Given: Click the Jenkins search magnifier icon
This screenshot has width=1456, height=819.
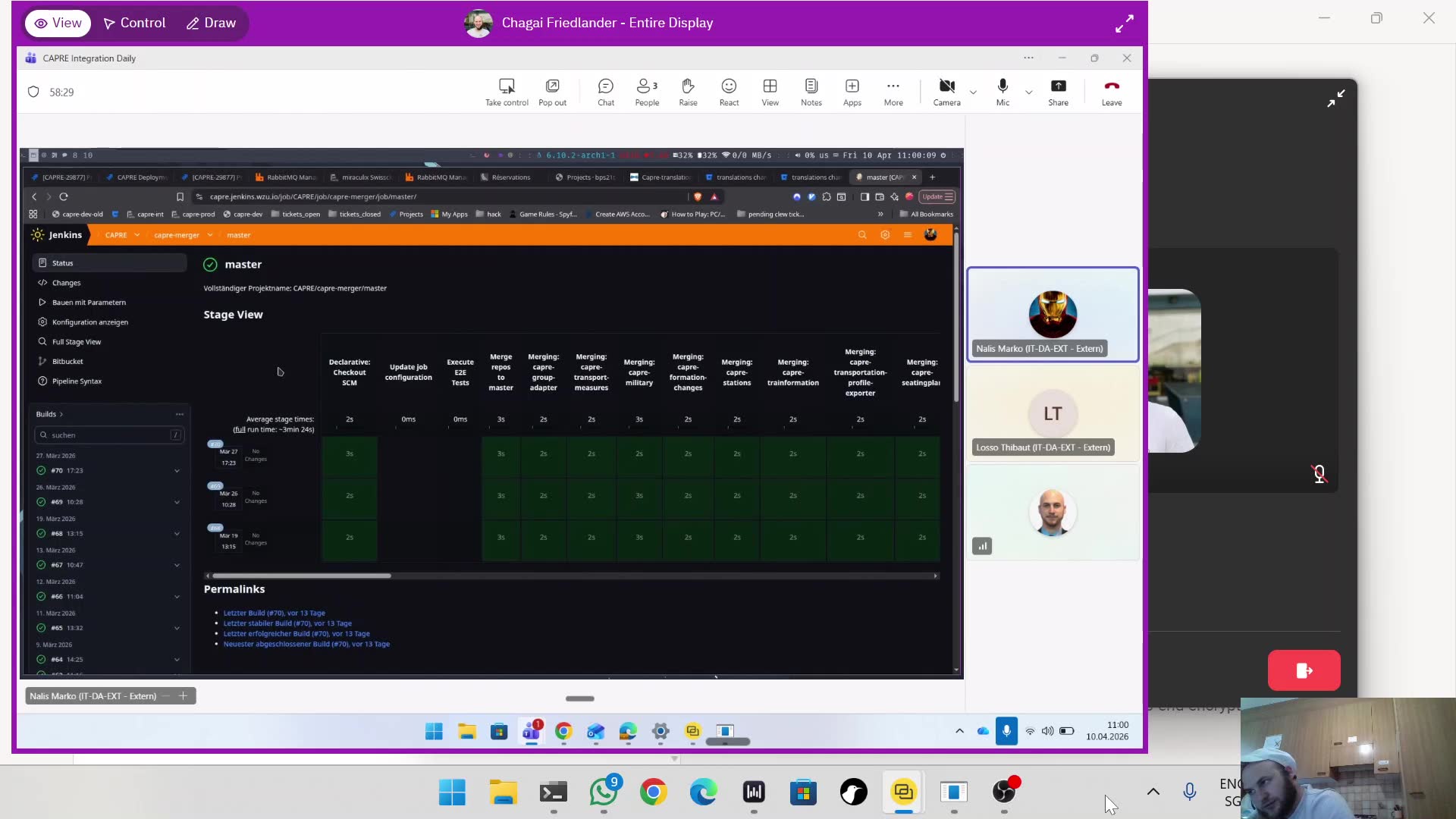Looking at the screenshot, I should (x=862, y=235).
